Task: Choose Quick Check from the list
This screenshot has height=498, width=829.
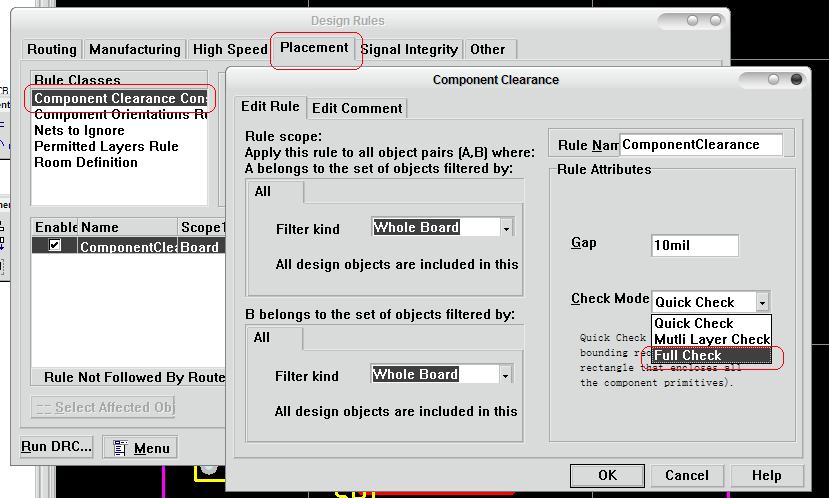Action: pyautogui.click(x=712, y=323)
